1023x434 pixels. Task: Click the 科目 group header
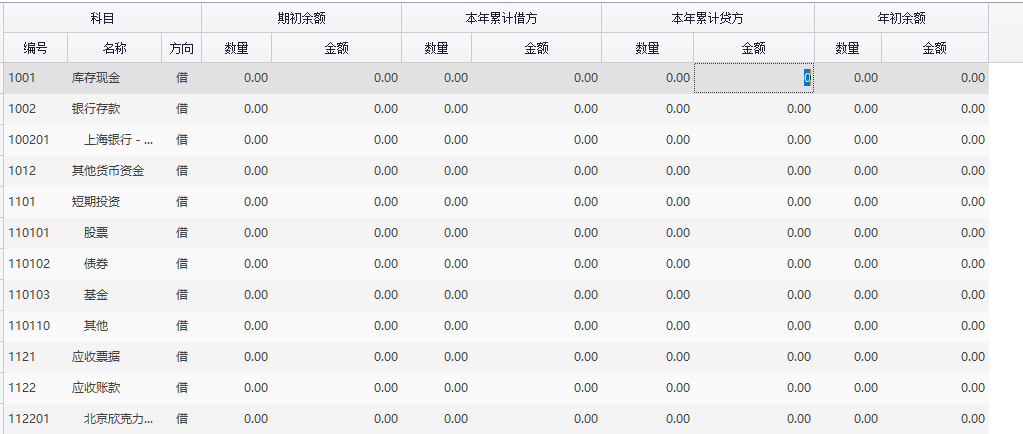tap(101, 18)
